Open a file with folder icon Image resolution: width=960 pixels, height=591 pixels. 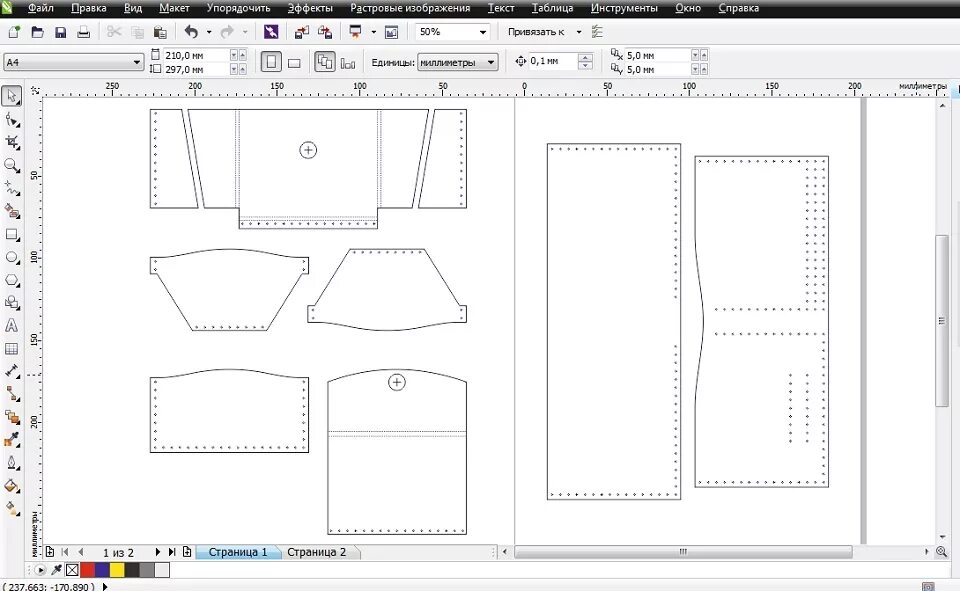click(x=37, y=32)
